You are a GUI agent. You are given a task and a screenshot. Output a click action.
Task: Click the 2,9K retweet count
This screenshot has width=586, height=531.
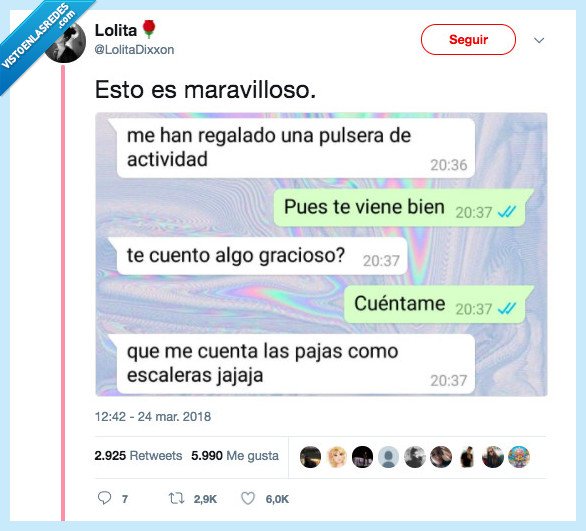point(205,499)
